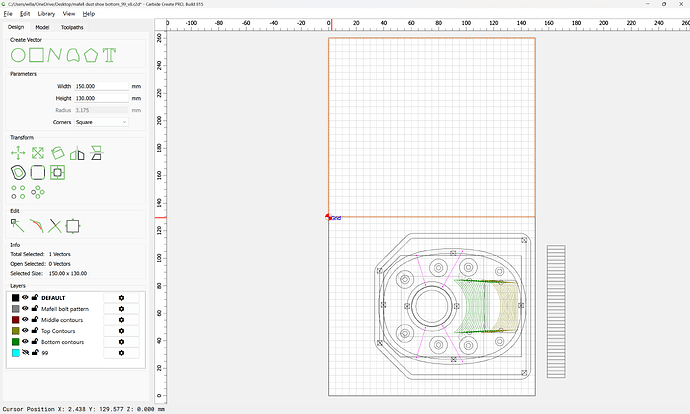The width and height of the screenshot is (690, 414).
Task: Activate the Mirror transform tool
Action: tap(77, 153)
